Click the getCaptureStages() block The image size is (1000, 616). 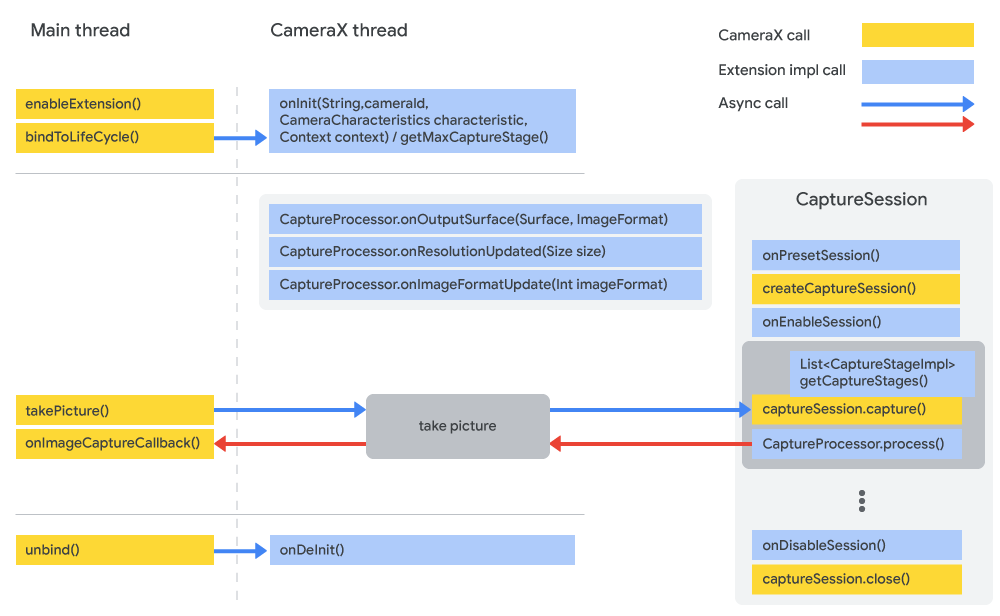881,373
